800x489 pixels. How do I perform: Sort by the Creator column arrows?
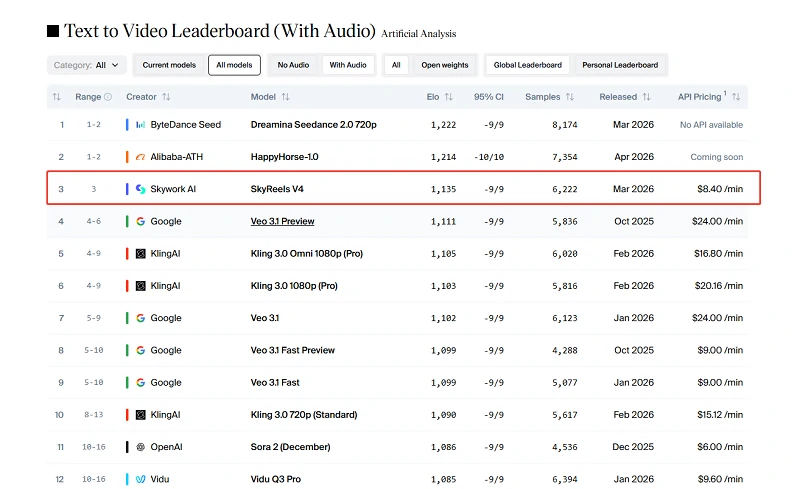tap(166, 97)
